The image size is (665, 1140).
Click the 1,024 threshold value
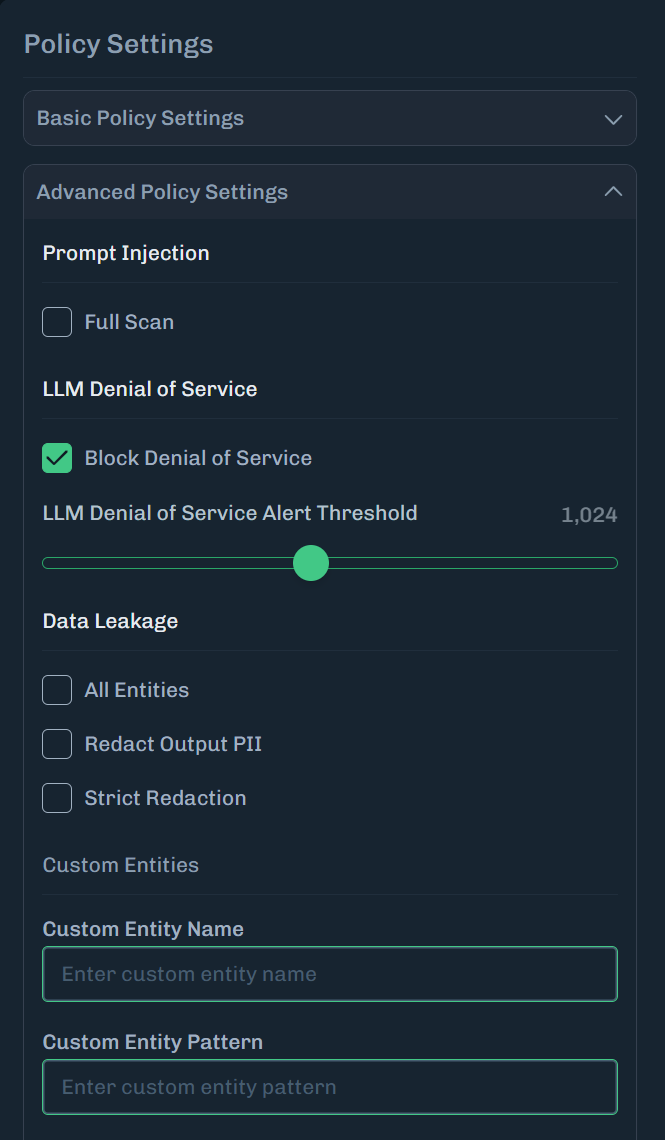[x=589, y=516]
